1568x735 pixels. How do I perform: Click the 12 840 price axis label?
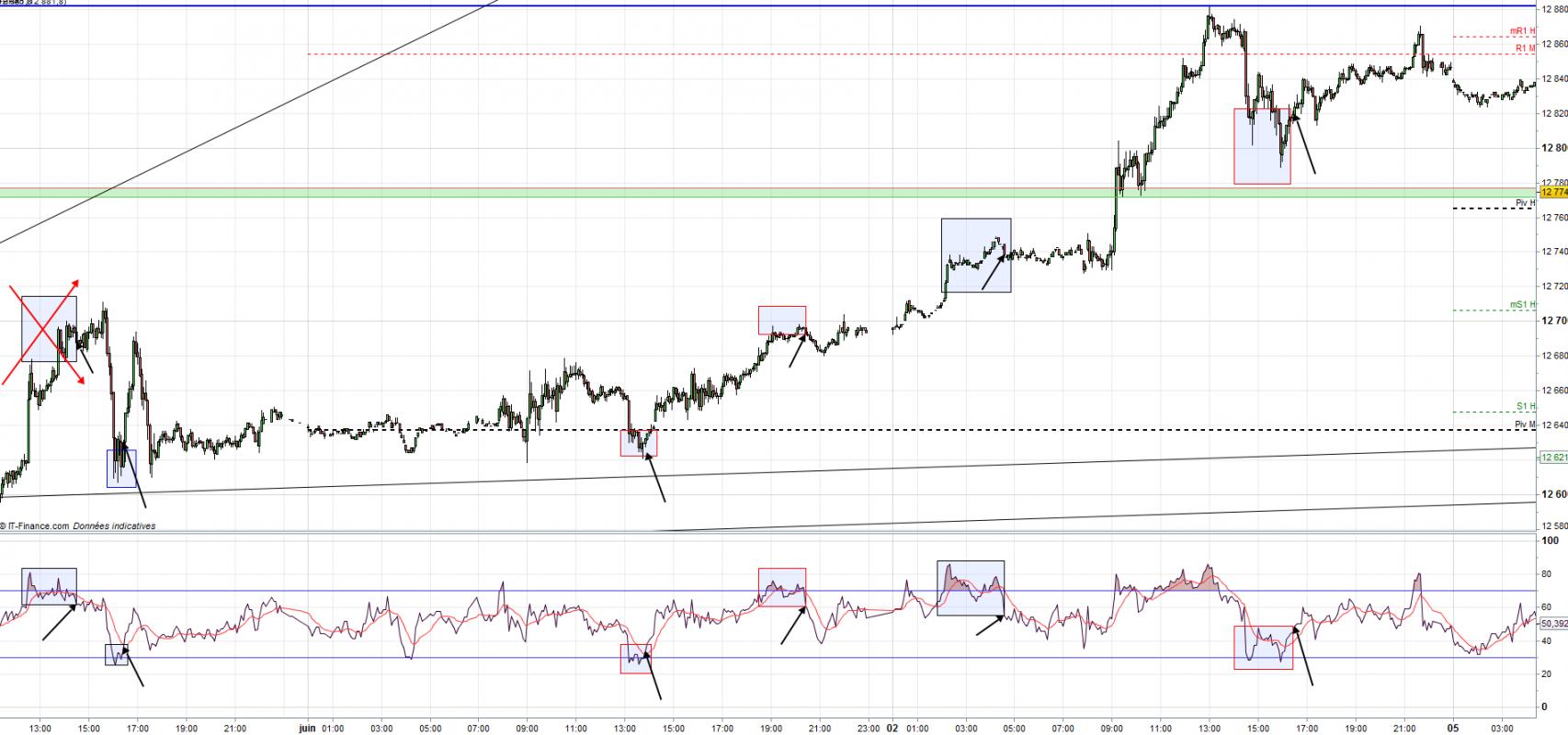[x=1554, y=79]
